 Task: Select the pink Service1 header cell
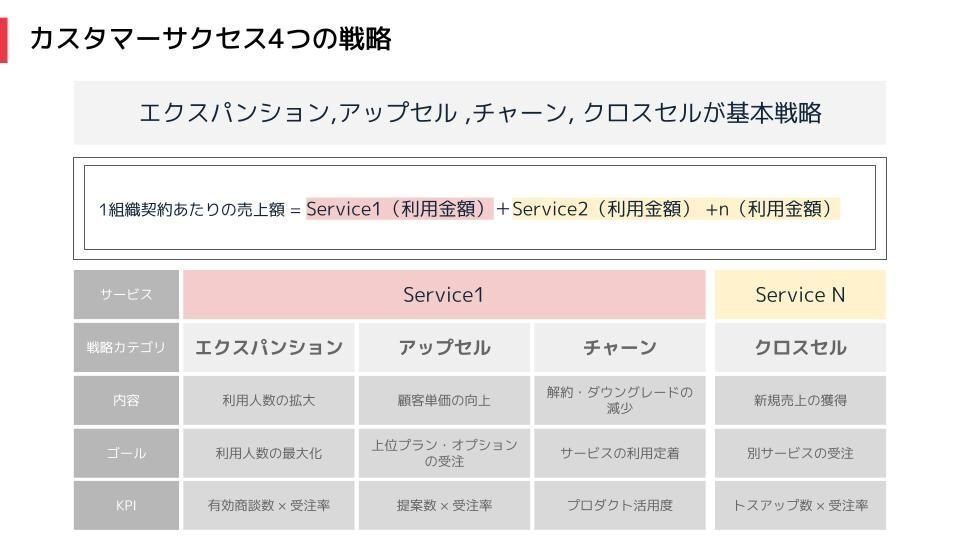click(x=444, y=294)
